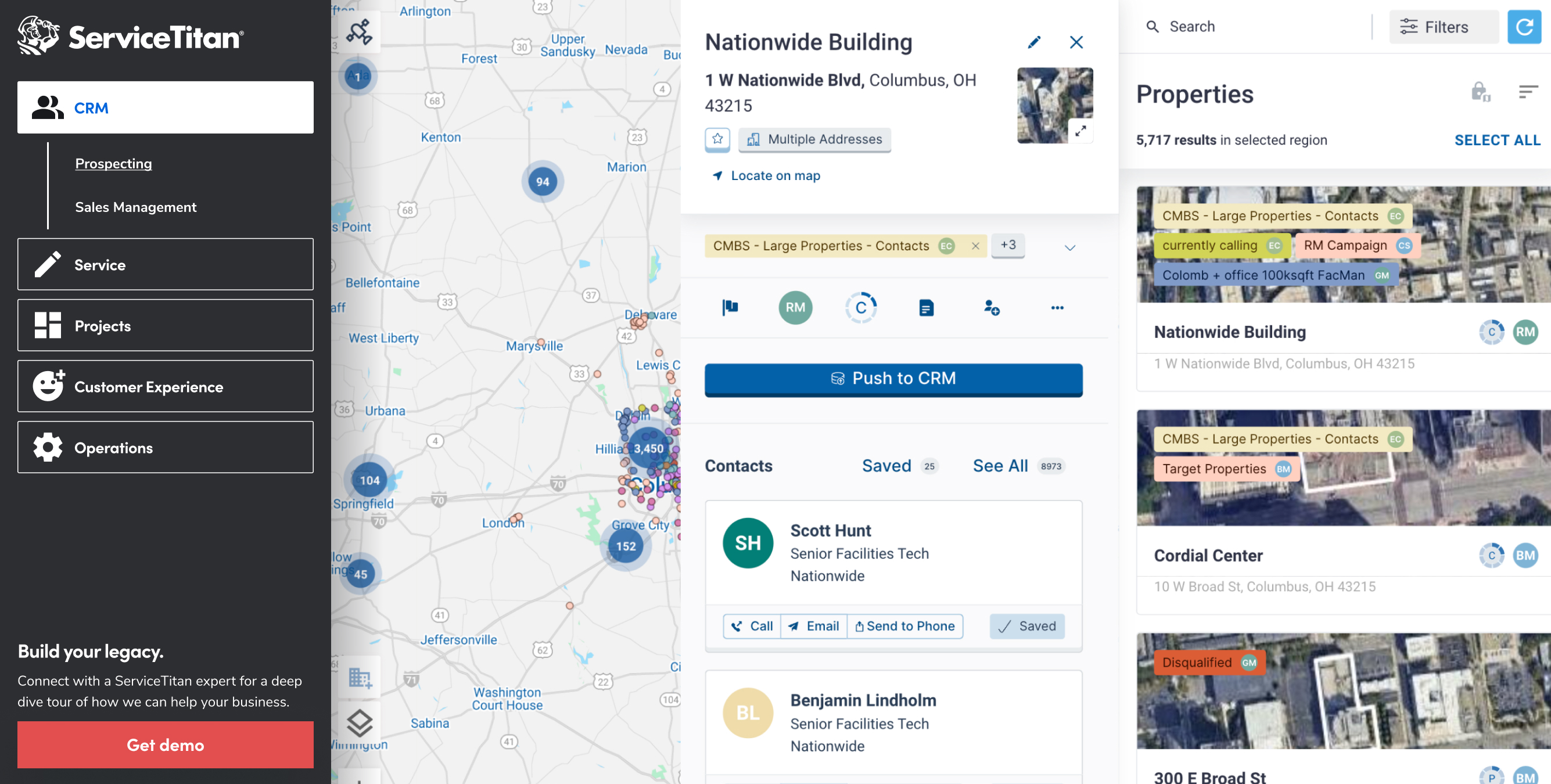1551x784 pixels.
Task: Open the three-dots more options menu
Action: click(1057, 308)
